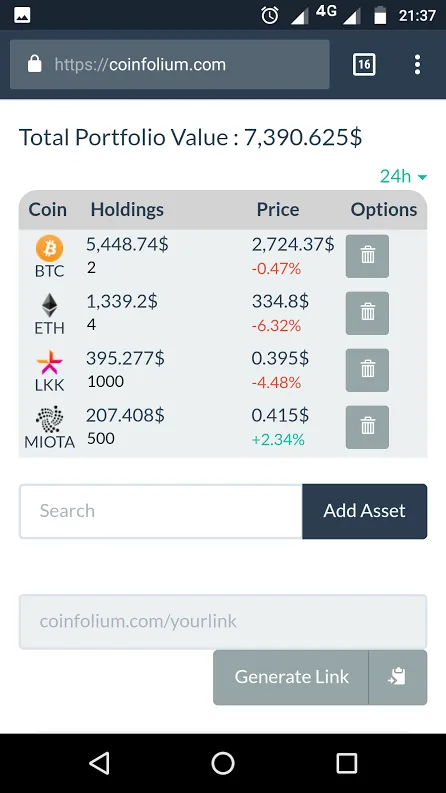The height and width of the screenshot is (793, 446).
Task: Open the 24h timeframe dropdown
Action: click(x=404, y=177)
